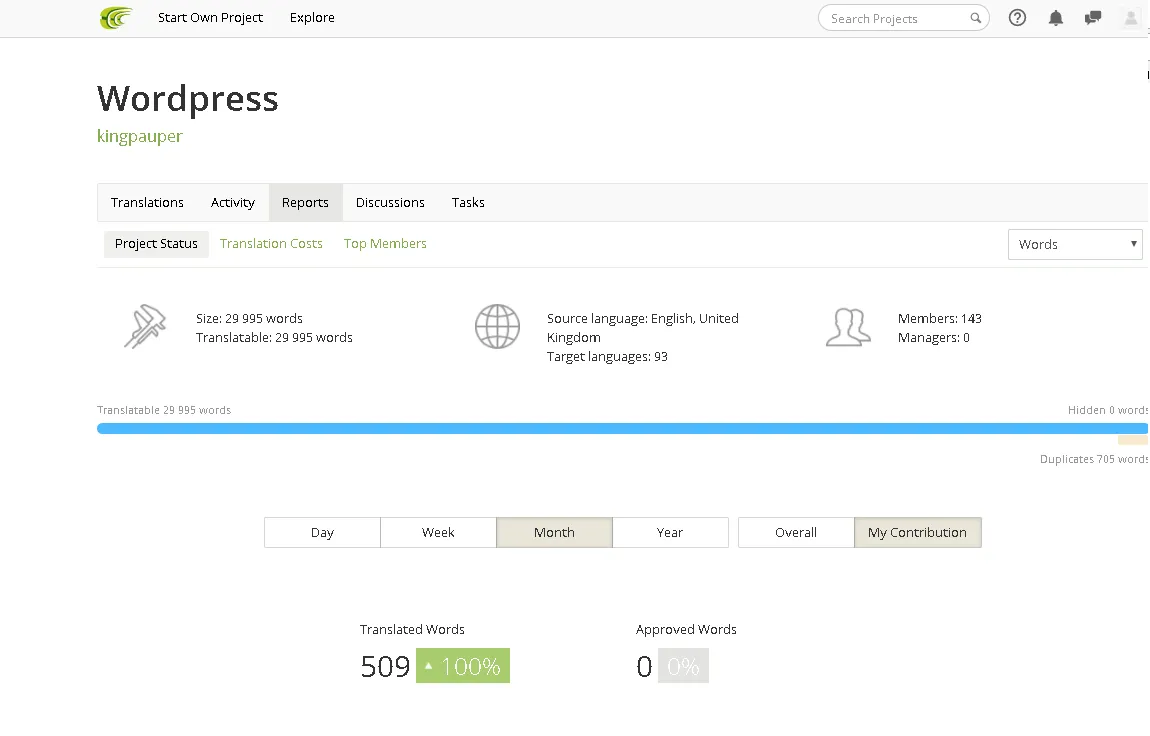Switch to My Contribution statistics
Image resolution: width=1150 pixels, height=736 pixels.
tap(918, 532)
